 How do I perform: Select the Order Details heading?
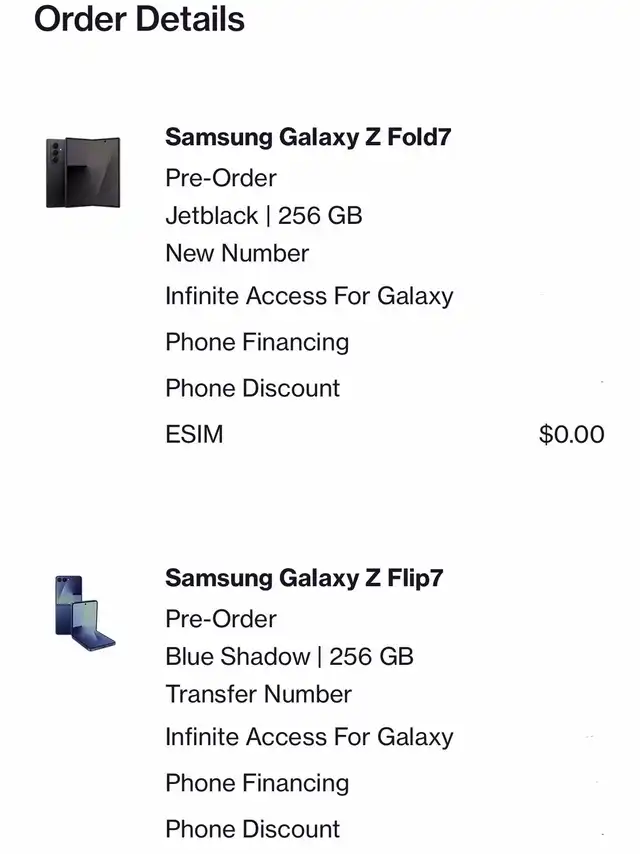[139, 19]
